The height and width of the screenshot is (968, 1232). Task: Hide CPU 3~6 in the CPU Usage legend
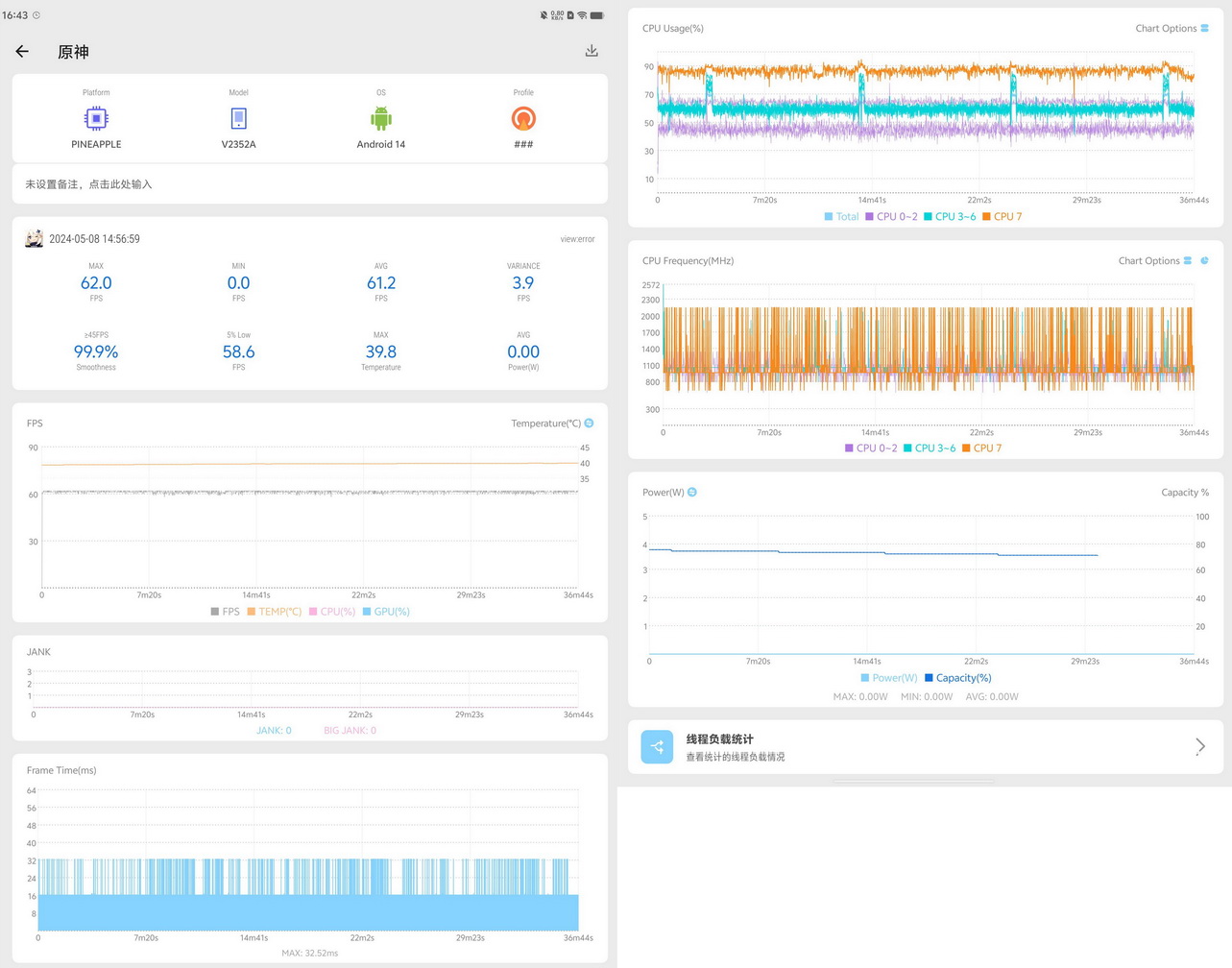click(x=951, y=217)
